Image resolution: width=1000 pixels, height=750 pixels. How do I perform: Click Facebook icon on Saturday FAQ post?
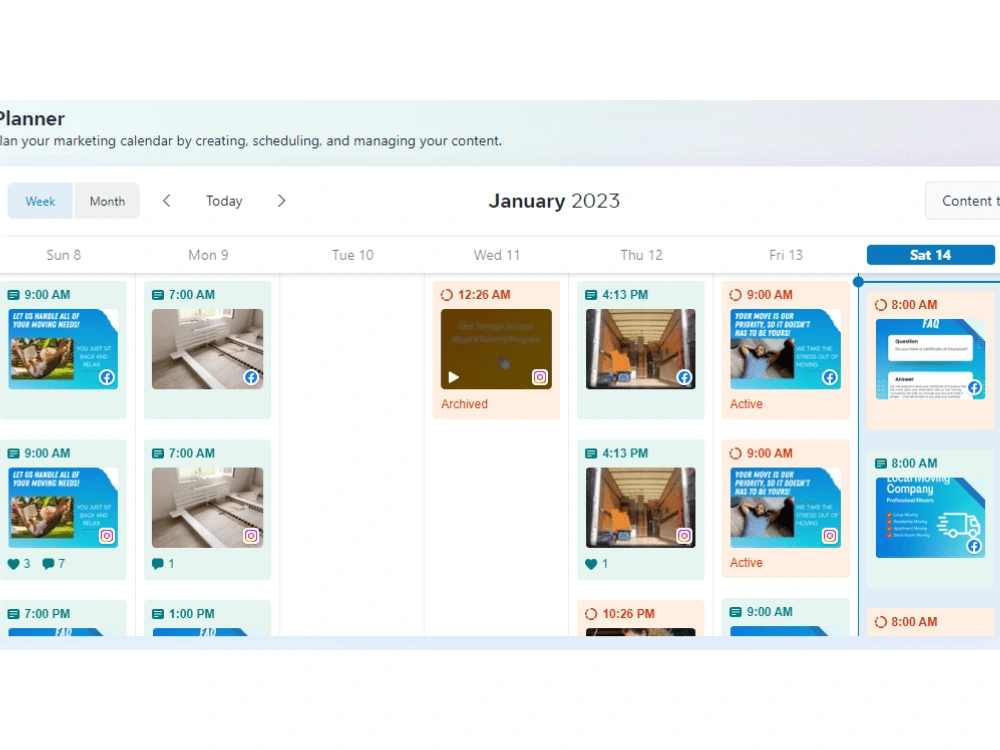coord(974,387)
